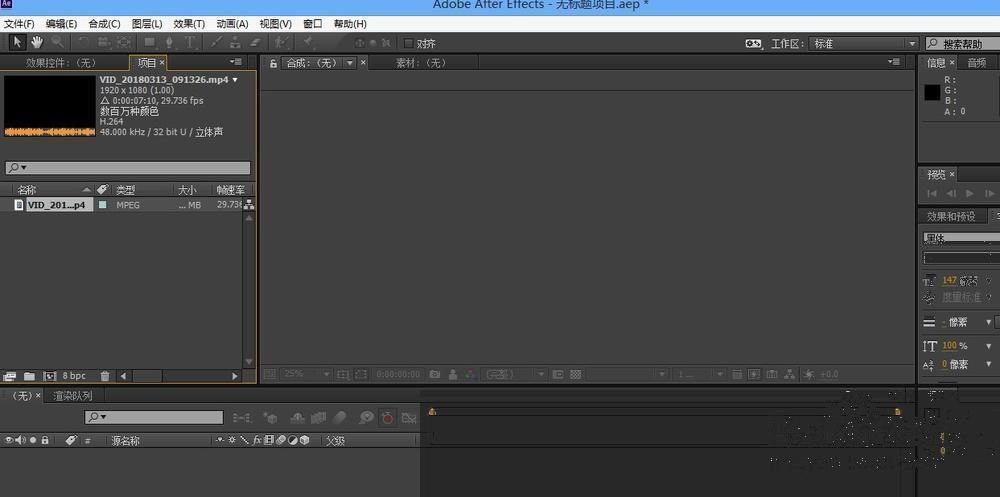1000x497 pixels.
Task: Click Auto-keyframe stopwatch icon in timeline
Action: tap(387, 418)
